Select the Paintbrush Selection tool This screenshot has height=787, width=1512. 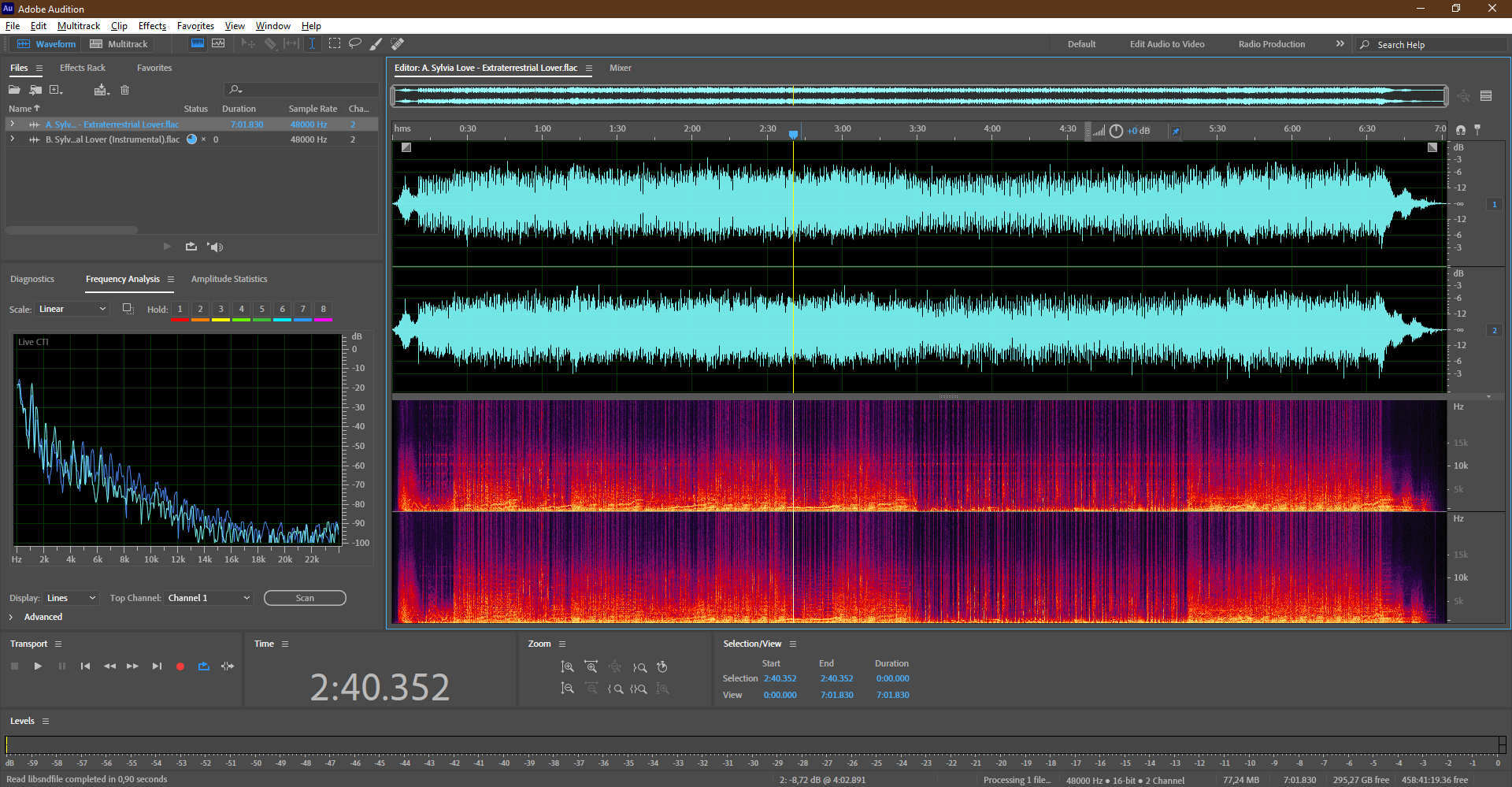tap(376, 44)
